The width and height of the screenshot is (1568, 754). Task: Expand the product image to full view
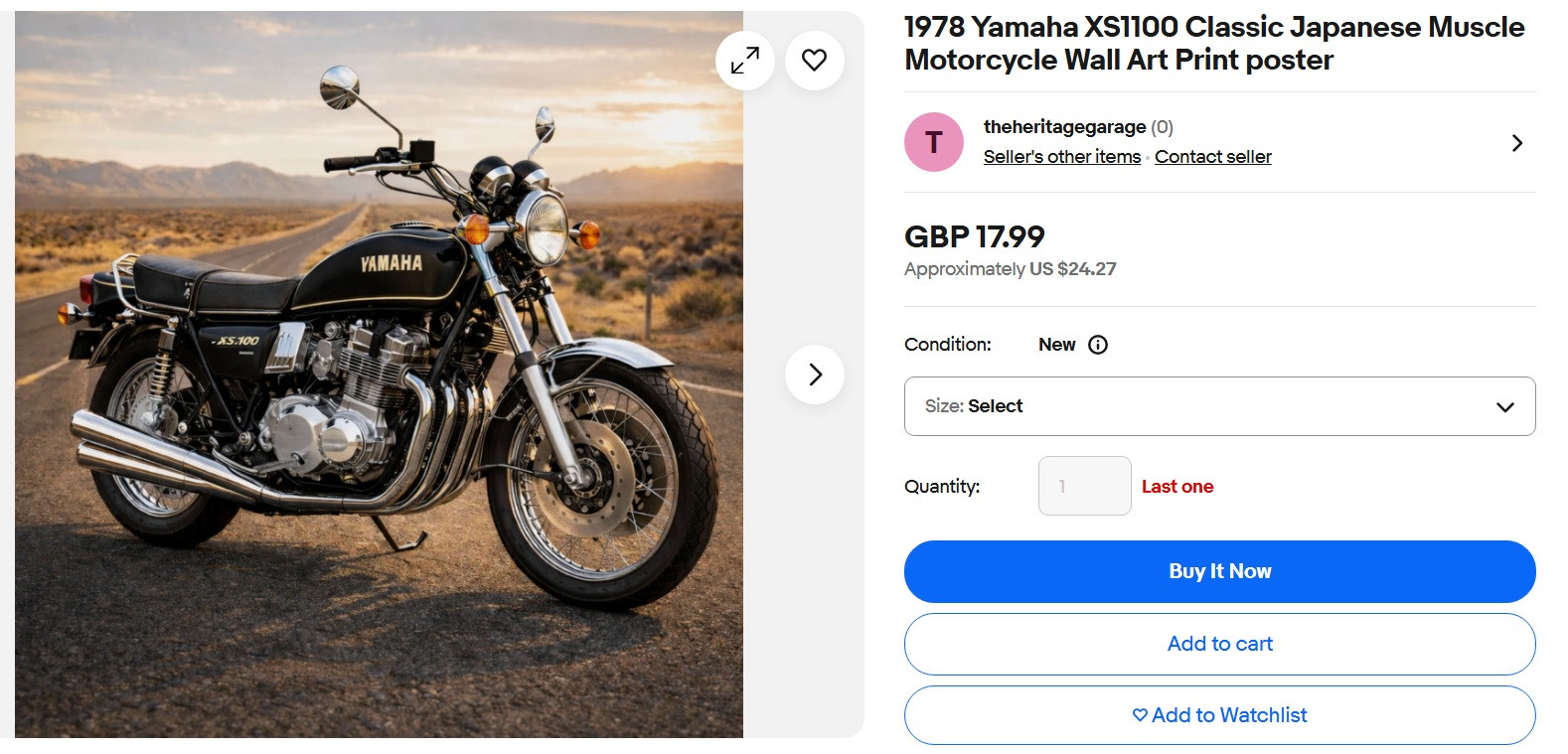click(x=744, y=61)
